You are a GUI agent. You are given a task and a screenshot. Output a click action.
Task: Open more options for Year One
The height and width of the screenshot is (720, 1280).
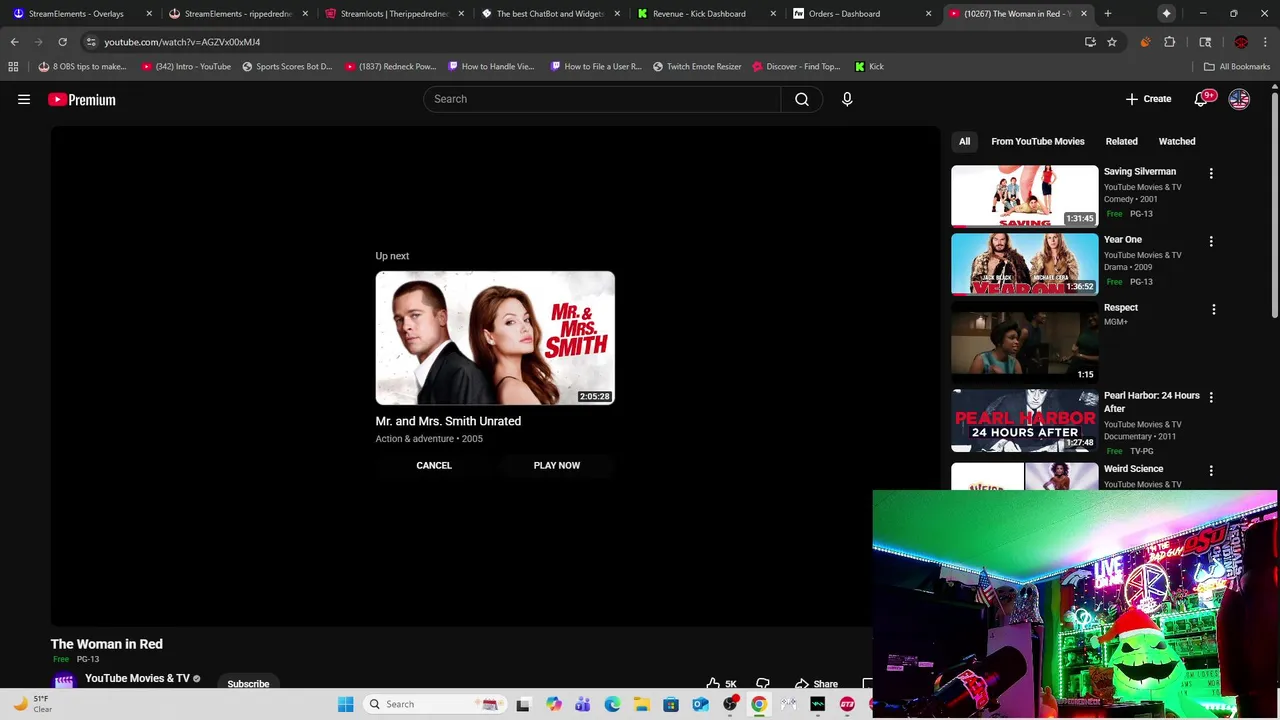coord(1211,241)
